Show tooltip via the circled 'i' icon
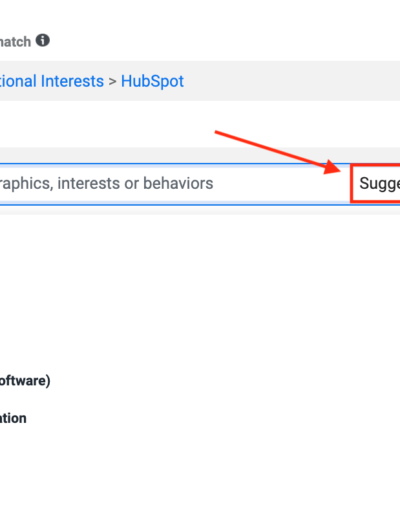 (x=43, y=40)
